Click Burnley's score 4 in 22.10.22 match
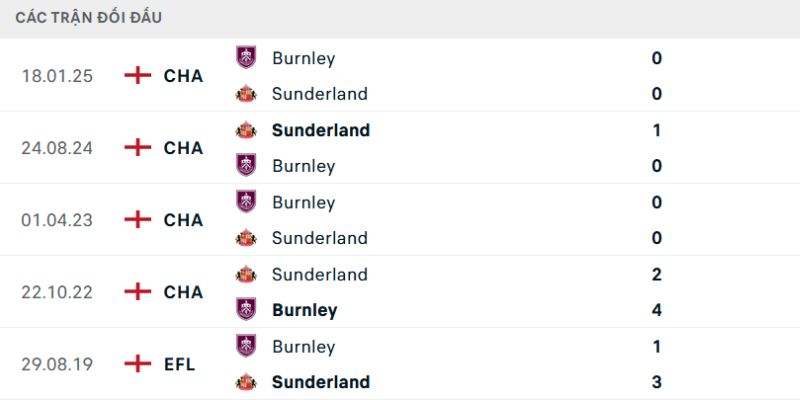The image size is (800, 400). [x=657, y=310]
